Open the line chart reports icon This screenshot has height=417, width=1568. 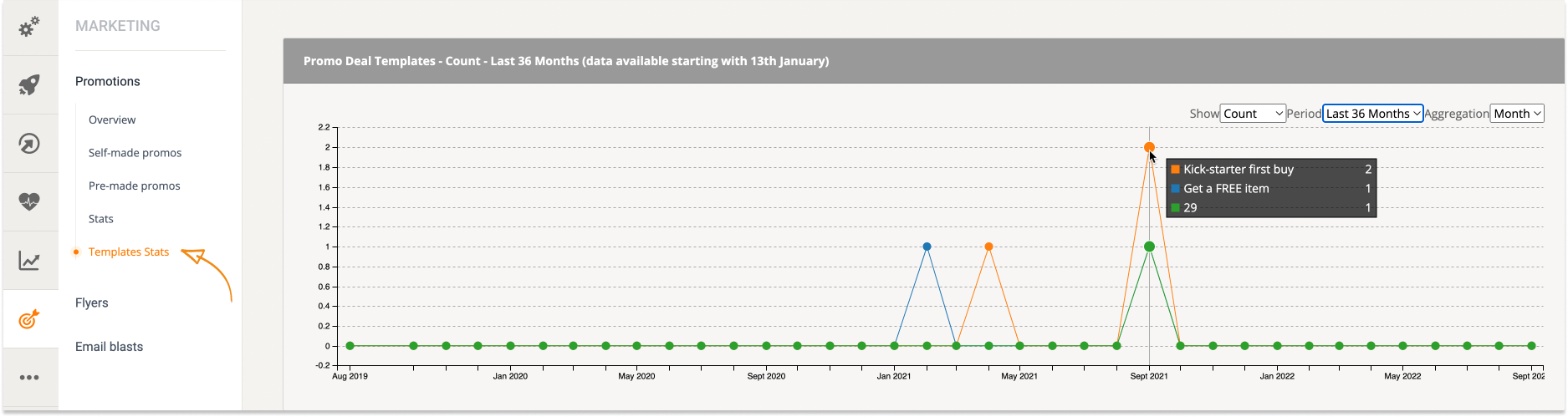[29, 261]
